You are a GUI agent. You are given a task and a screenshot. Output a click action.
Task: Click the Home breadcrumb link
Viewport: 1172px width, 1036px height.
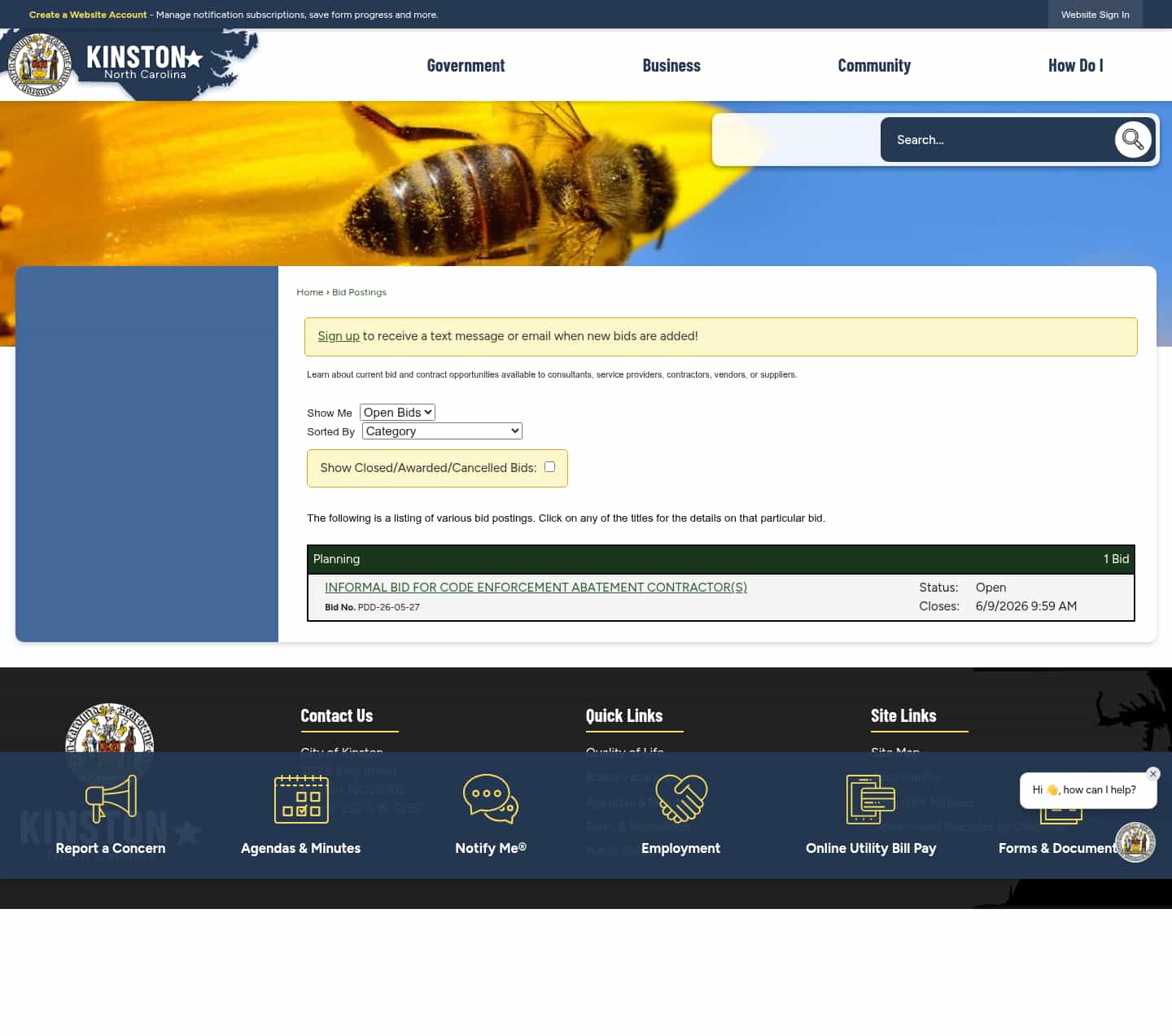tap(309, 292)
